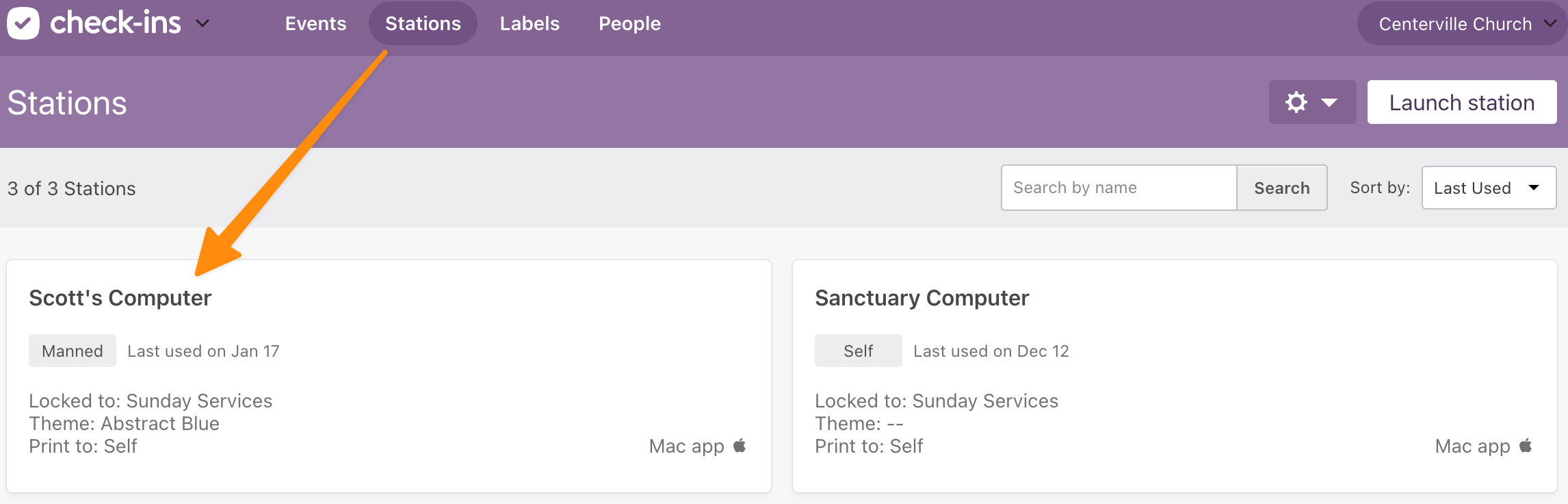Click Apple icon on Scott's Computer card

[740, 446]
